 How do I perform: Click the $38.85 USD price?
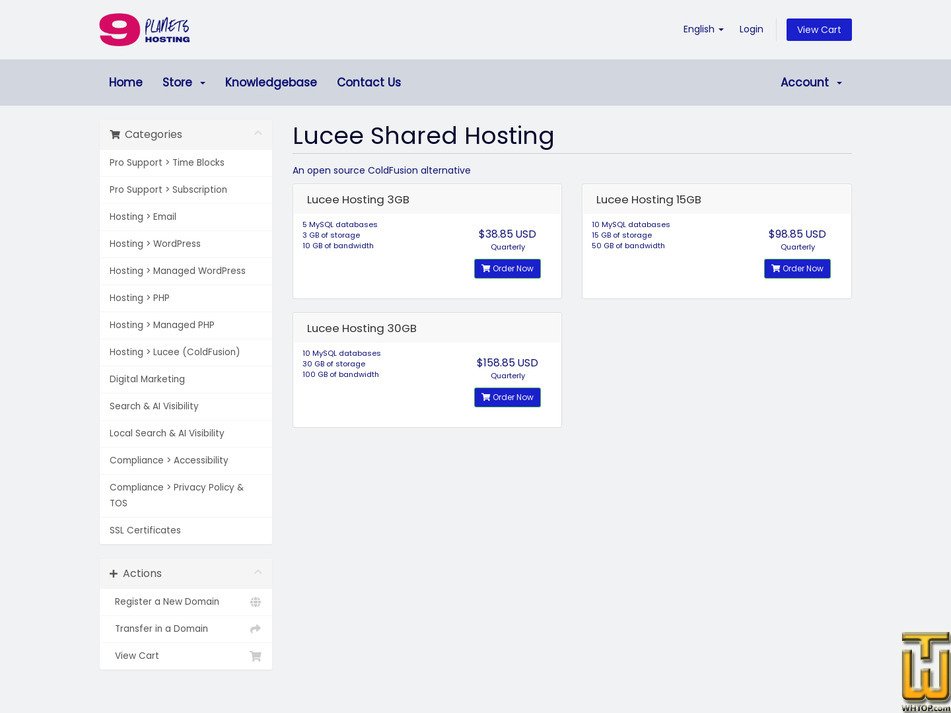(x=507, y=234)
